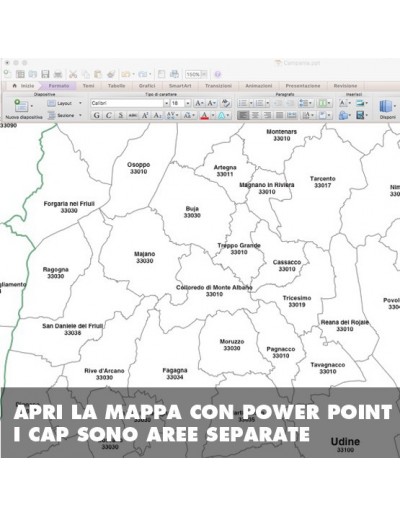Switch to the Inizio tab

pos(24,86)
